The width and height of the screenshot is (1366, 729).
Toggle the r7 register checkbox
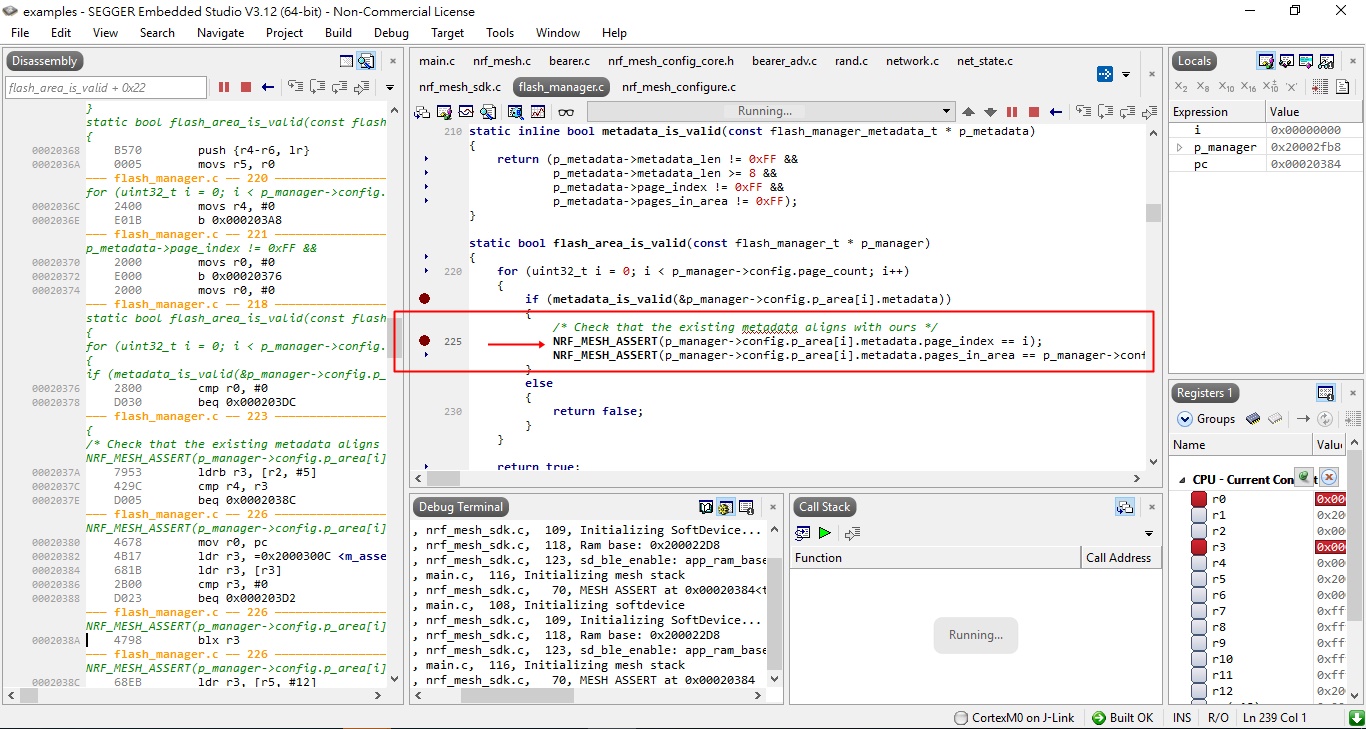pyautogui.click(x=1199, y=611)
